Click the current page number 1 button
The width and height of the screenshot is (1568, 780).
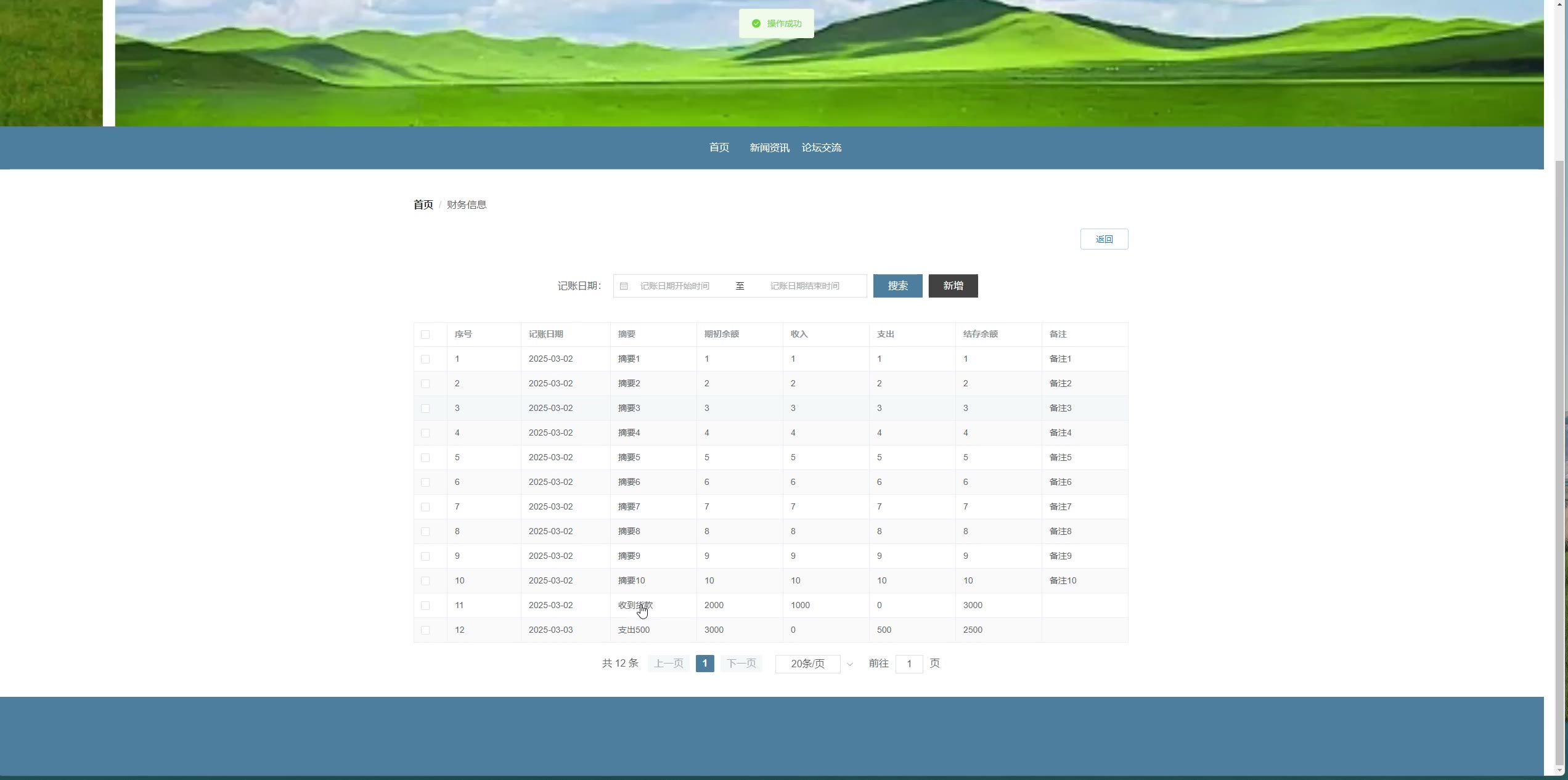click(704, 664)
